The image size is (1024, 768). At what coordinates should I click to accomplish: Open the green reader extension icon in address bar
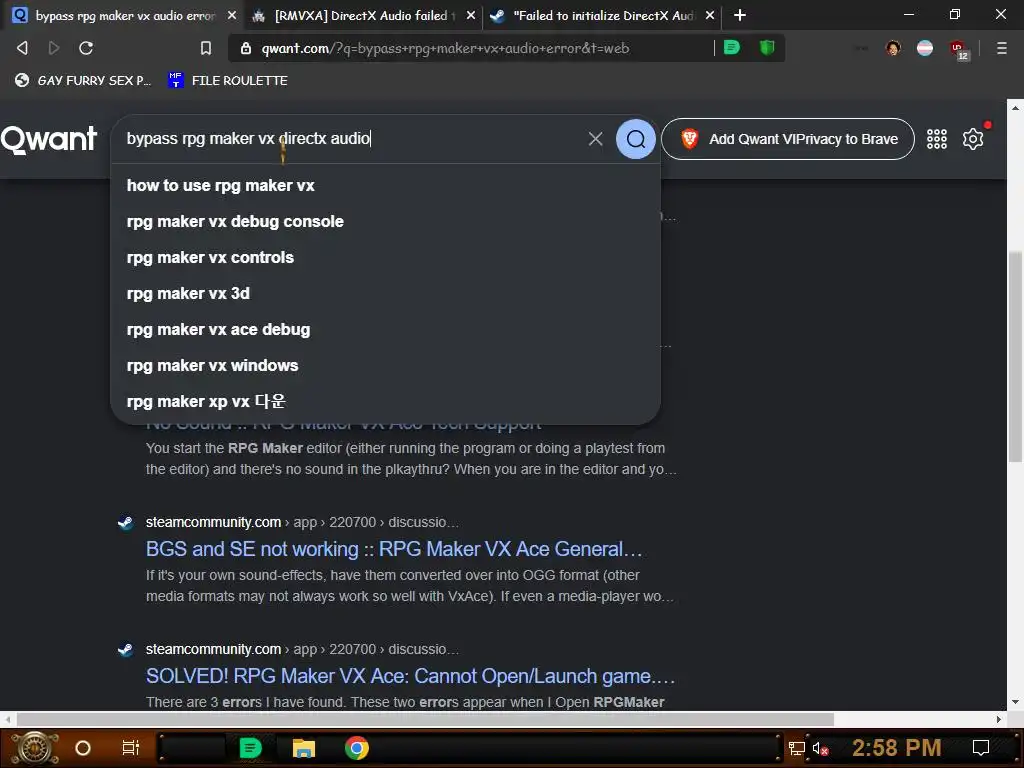(x=732, y=47)
